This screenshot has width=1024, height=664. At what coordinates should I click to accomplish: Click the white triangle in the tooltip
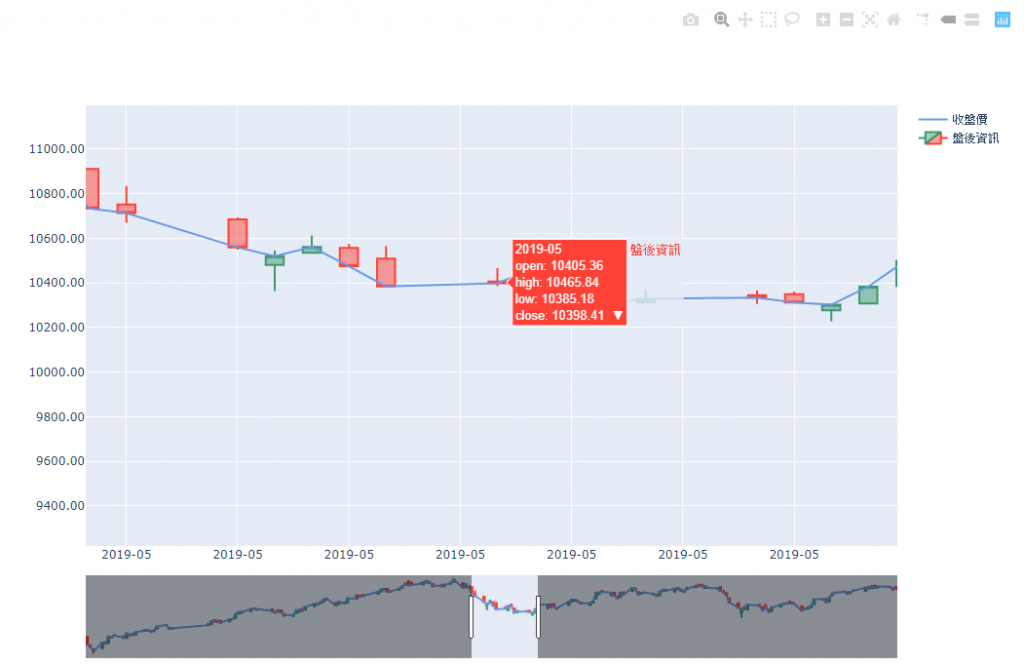618,316
